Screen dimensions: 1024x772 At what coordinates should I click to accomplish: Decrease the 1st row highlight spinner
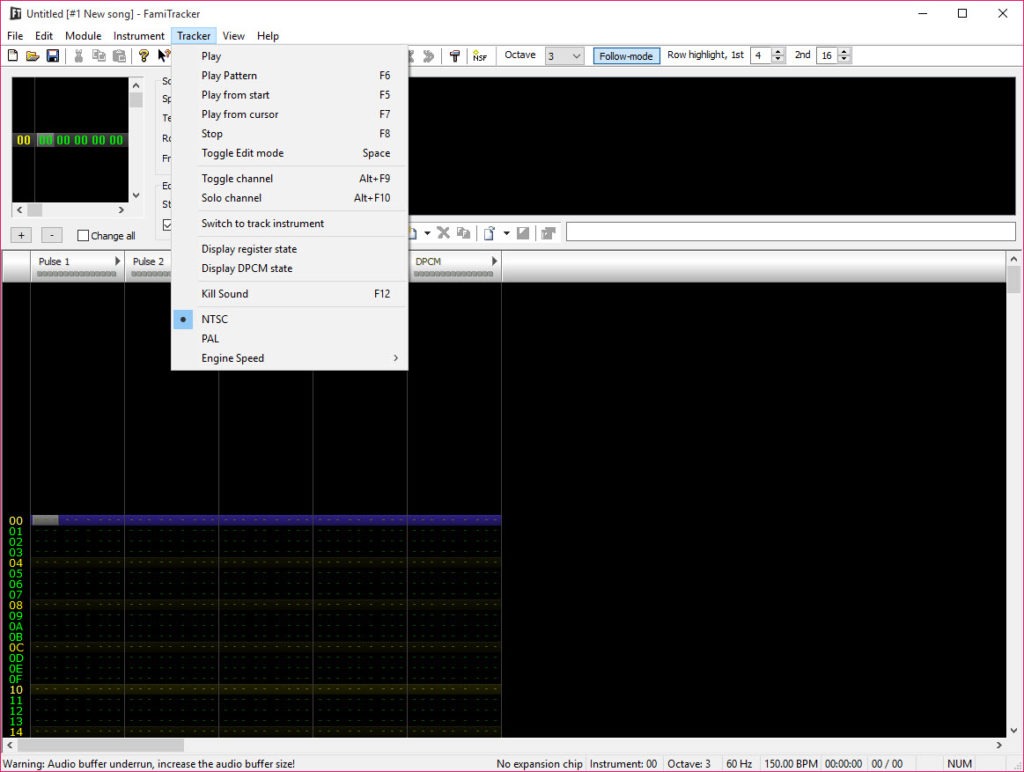pos(778,59)
